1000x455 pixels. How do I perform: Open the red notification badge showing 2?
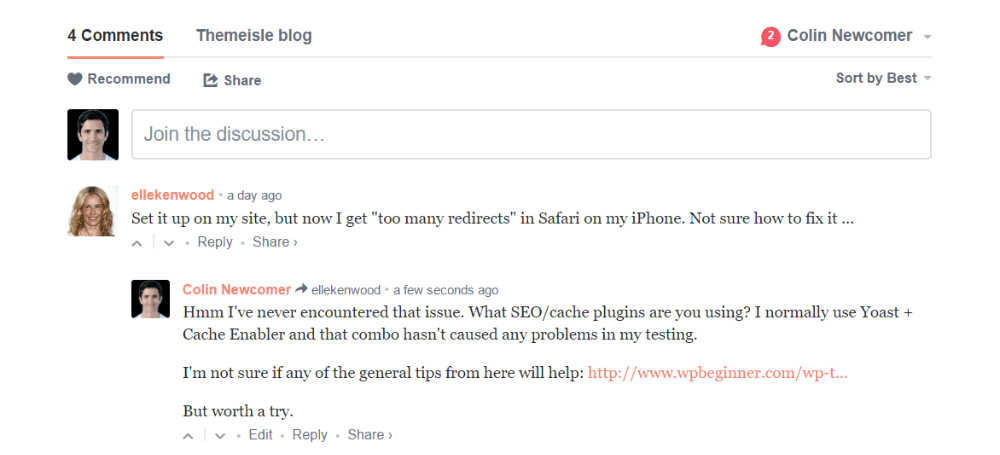point(770,37)
